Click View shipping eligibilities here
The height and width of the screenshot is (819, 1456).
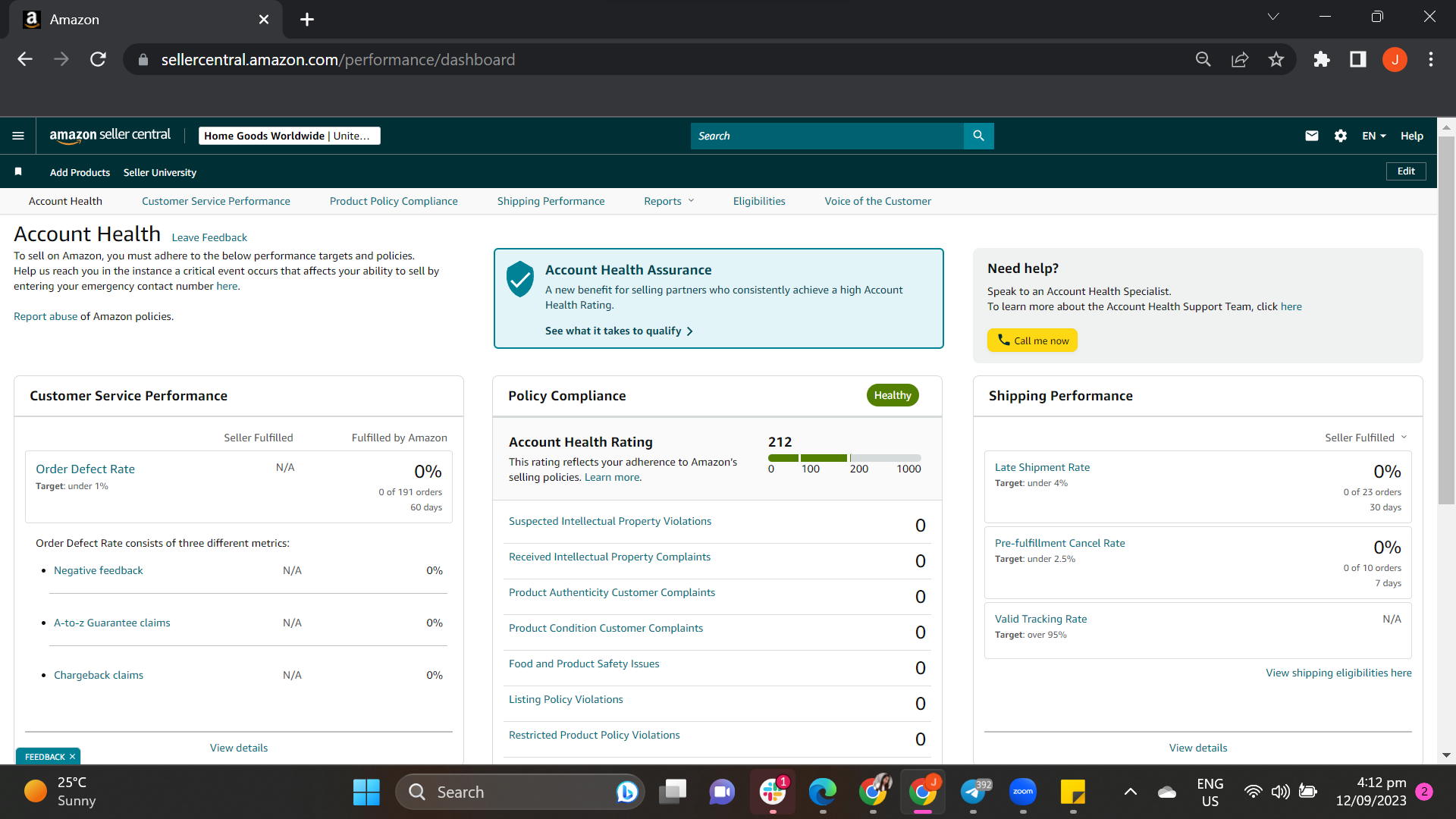click(1338, 673)
